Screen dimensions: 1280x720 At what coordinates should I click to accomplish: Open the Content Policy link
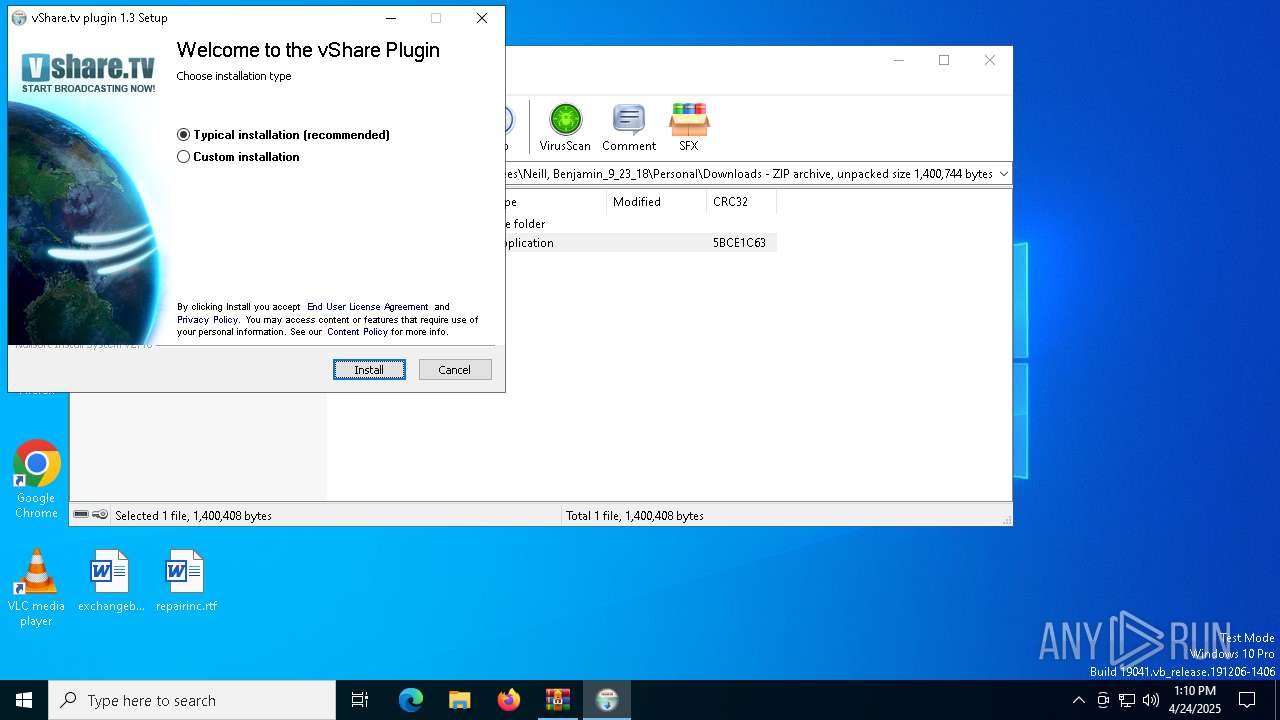357,332
